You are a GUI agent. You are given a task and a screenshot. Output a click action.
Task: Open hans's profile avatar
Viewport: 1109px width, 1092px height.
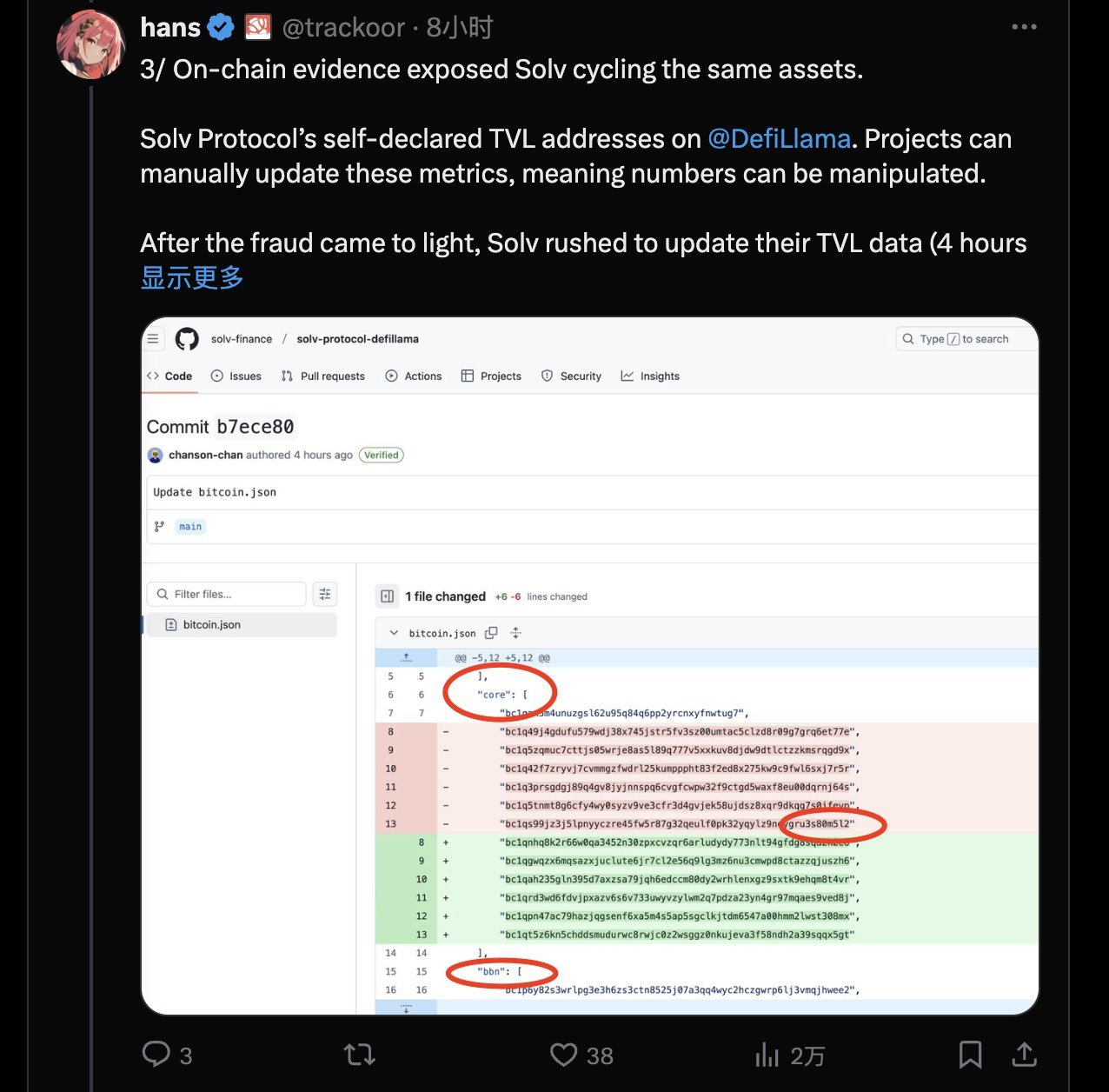pyautogui.click(x=90, y=43)
